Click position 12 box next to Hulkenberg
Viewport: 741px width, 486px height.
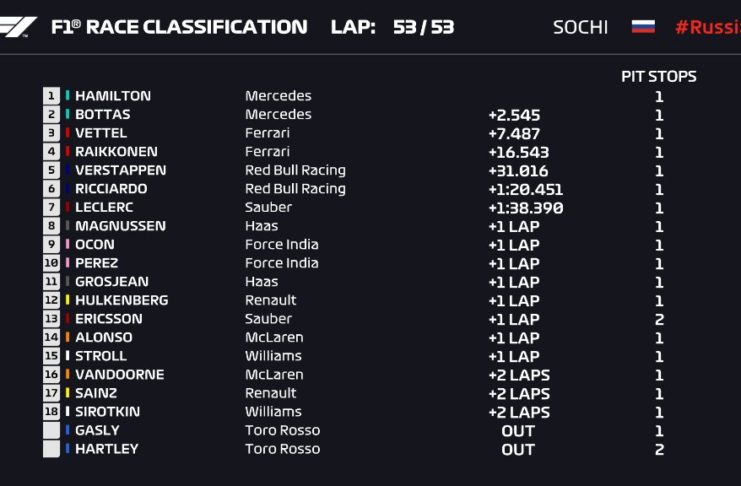[x=51, y=300]
